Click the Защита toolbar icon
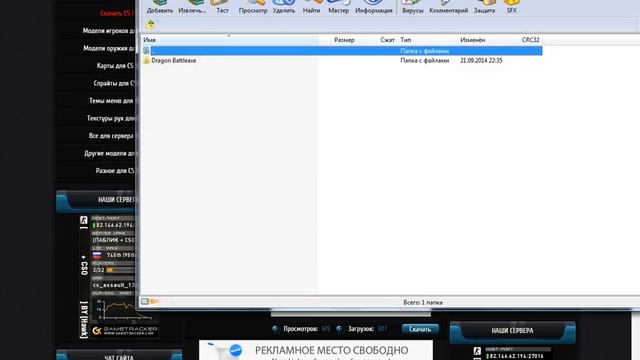Viewport: 640px width, 360px height. (x=484, y=7)
